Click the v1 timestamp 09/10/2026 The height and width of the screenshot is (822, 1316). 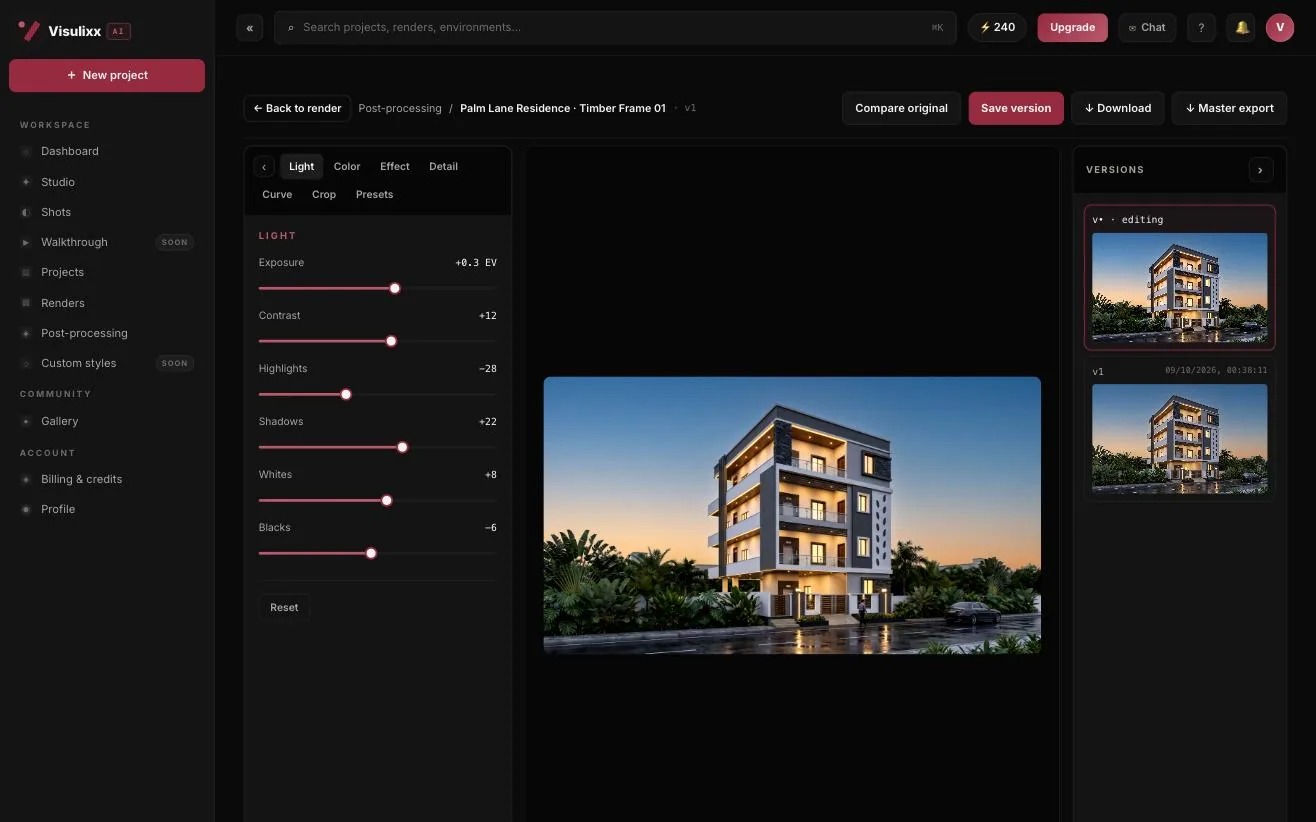click(x=1216, y=371)
